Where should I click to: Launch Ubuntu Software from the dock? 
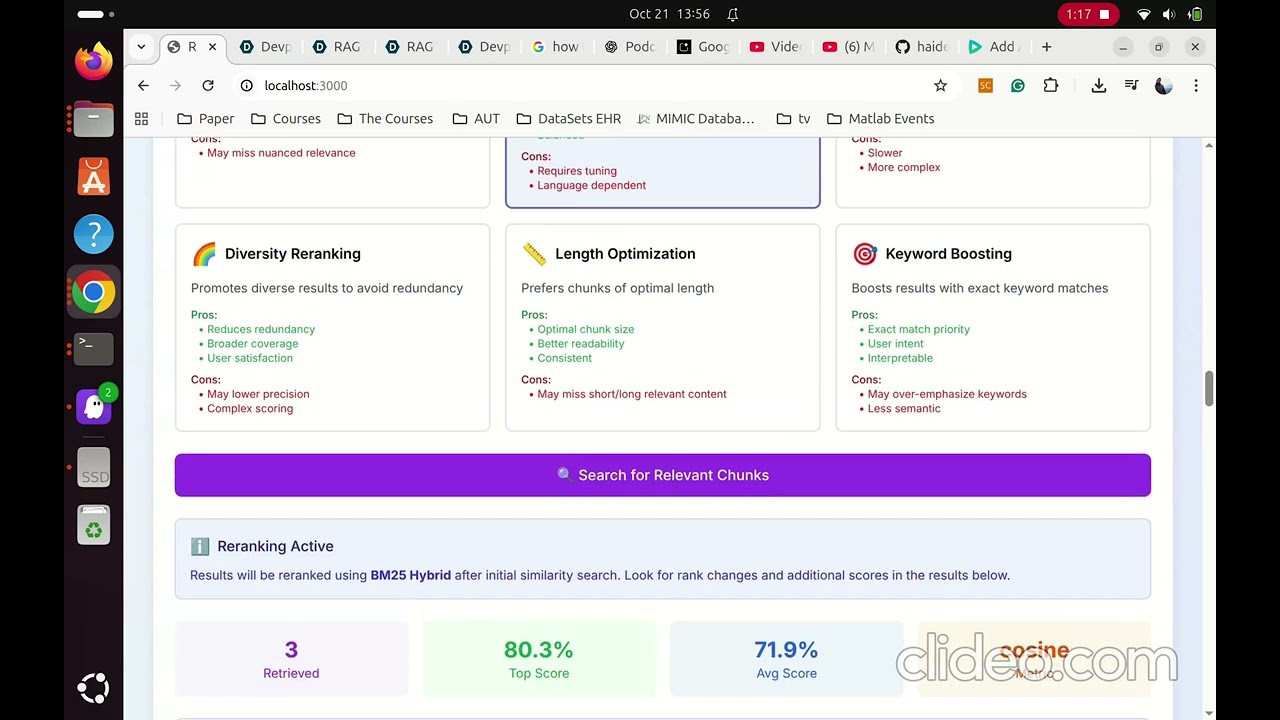94,177
